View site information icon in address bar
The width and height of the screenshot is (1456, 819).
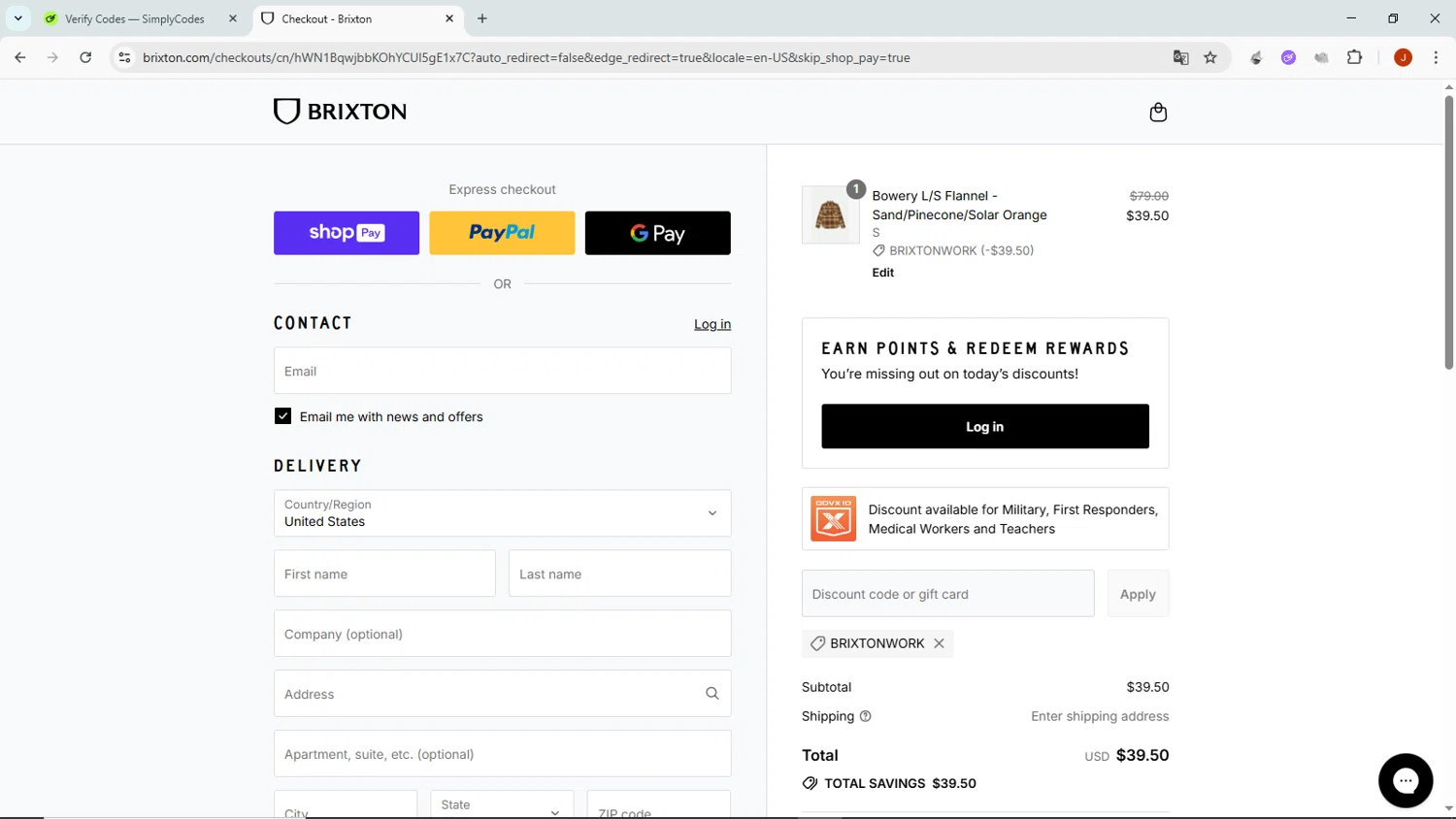(x=124, y=57)
